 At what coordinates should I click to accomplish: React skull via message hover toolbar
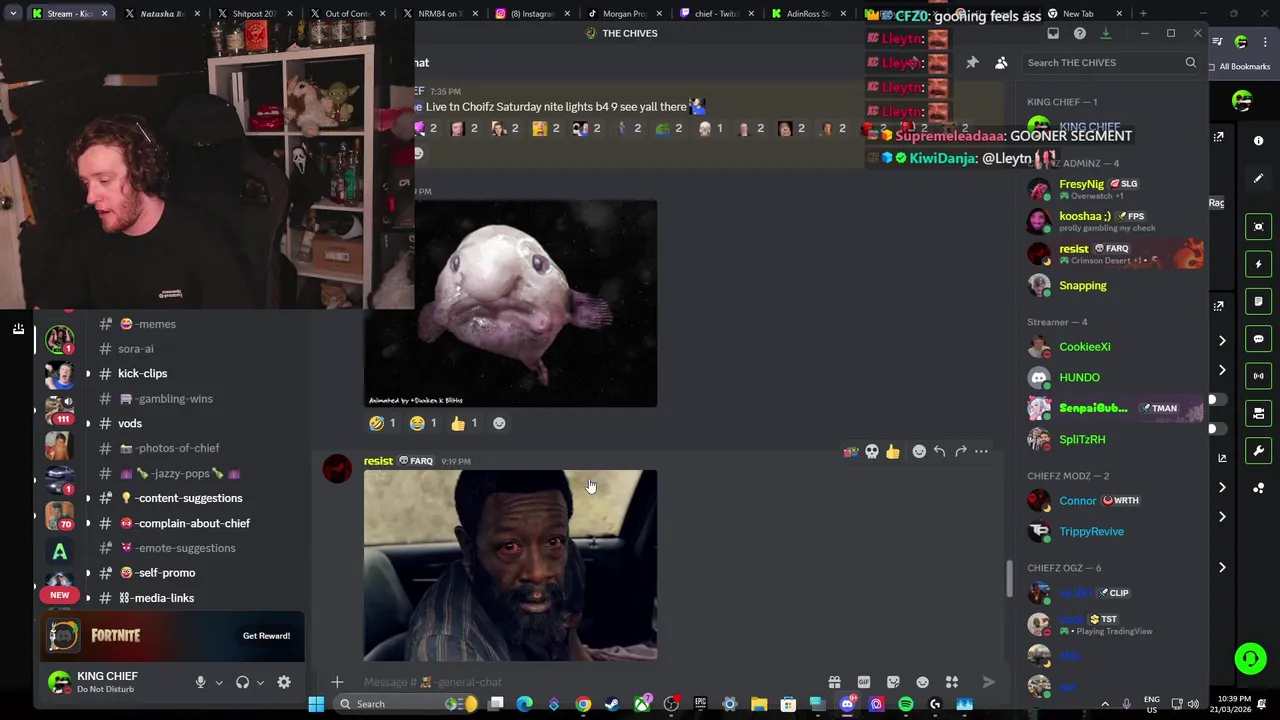tap(872, 452)
